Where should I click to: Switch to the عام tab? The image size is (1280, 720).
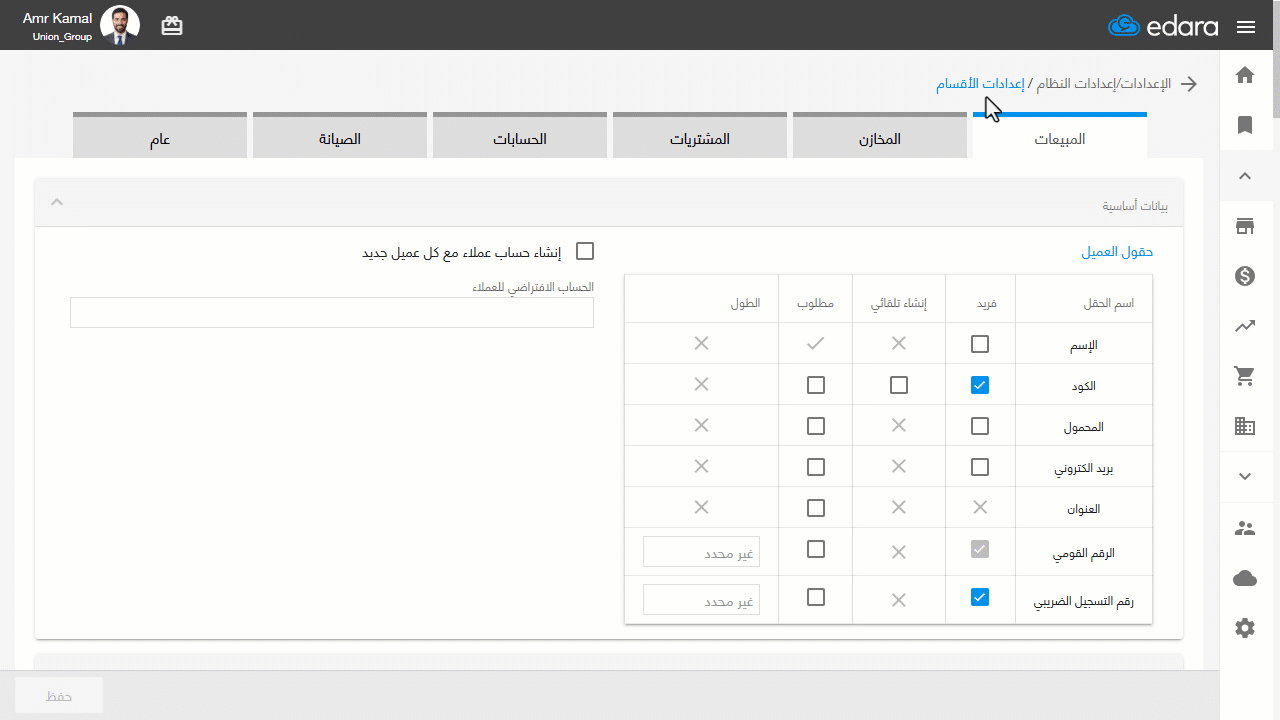[x=160, y=136]
